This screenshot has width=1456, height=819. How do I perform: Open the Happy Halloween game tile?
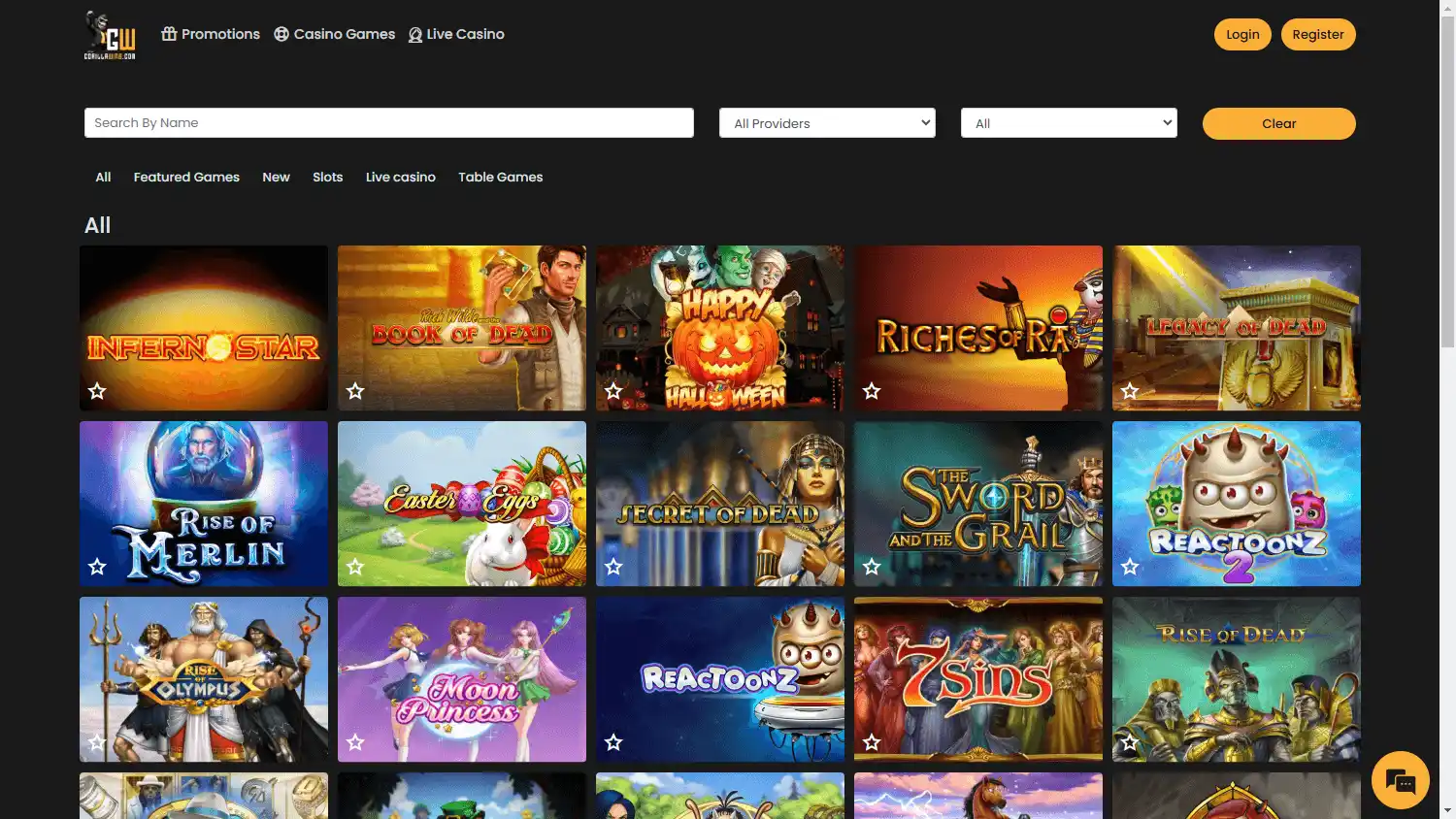click(x=720, y=328)
